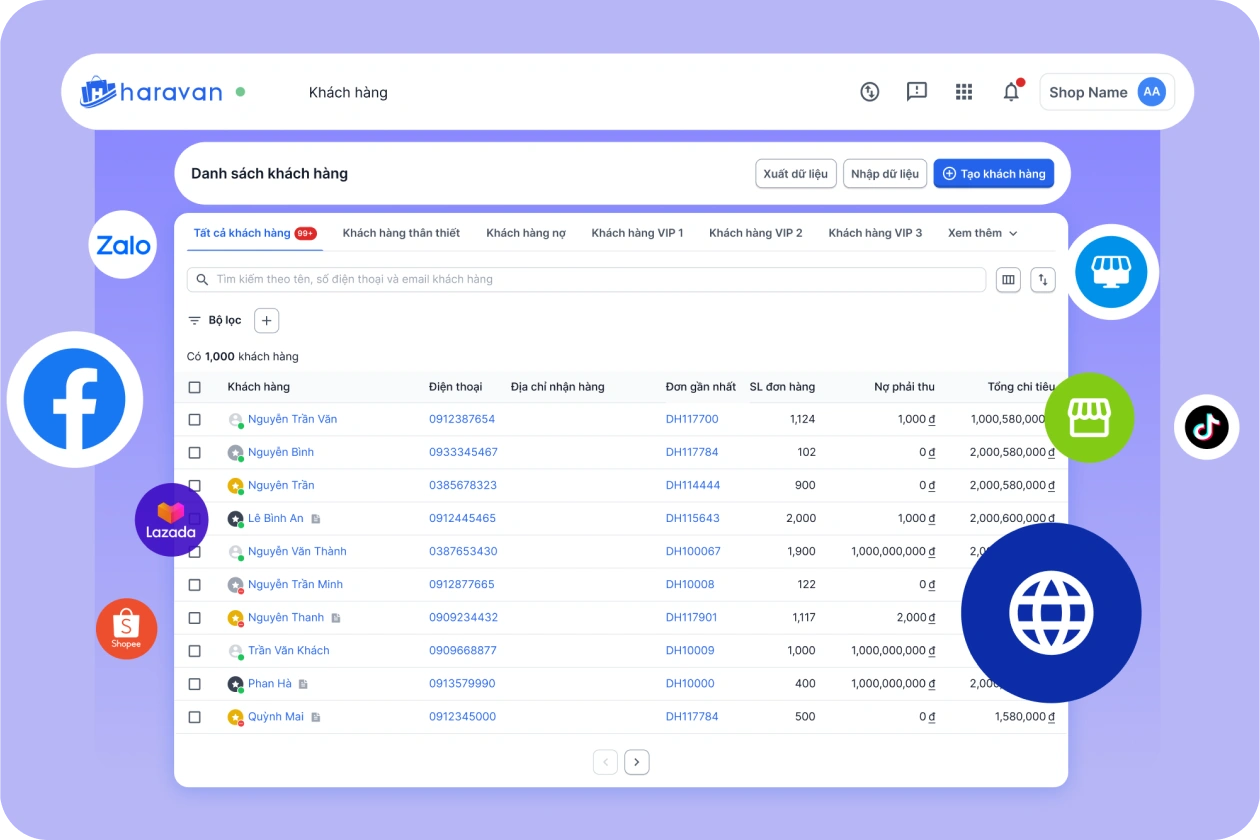Click the notification bell icon
1260x840 pixels.
(x=1011, y=92)
